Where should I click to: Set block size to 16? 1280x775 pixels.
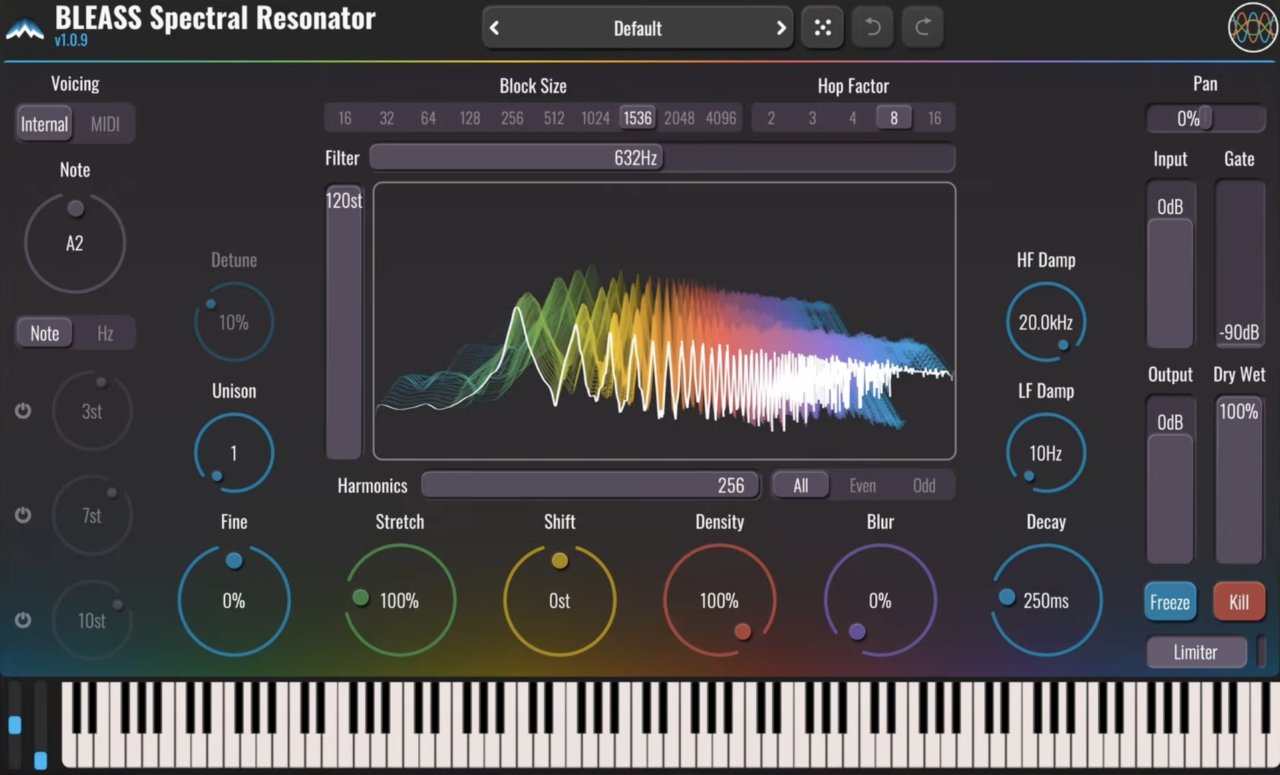coord(345,118)
